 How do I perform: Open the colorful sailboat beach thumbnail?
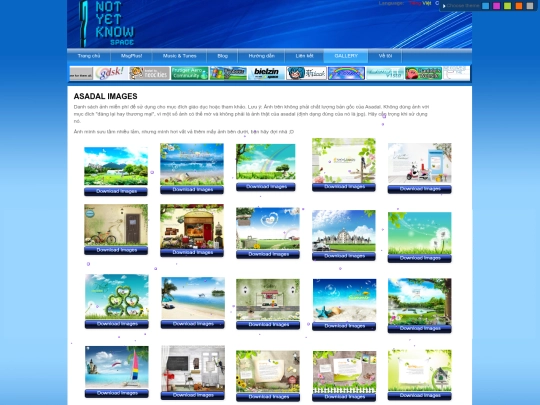point(117,367)
